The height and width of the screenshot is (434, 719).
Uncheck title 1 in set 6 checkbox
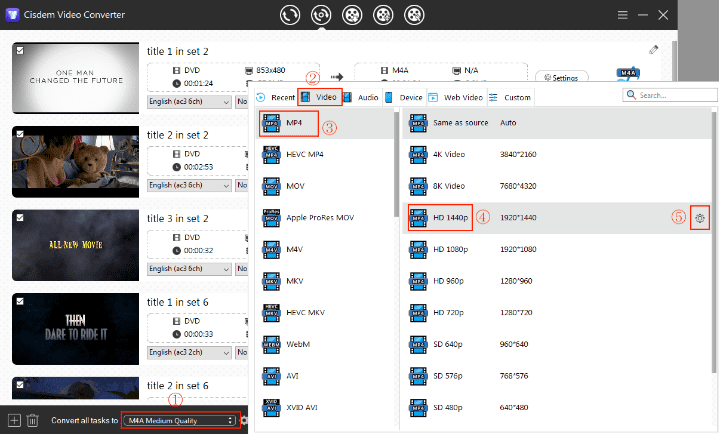click(x=20, y=301)
